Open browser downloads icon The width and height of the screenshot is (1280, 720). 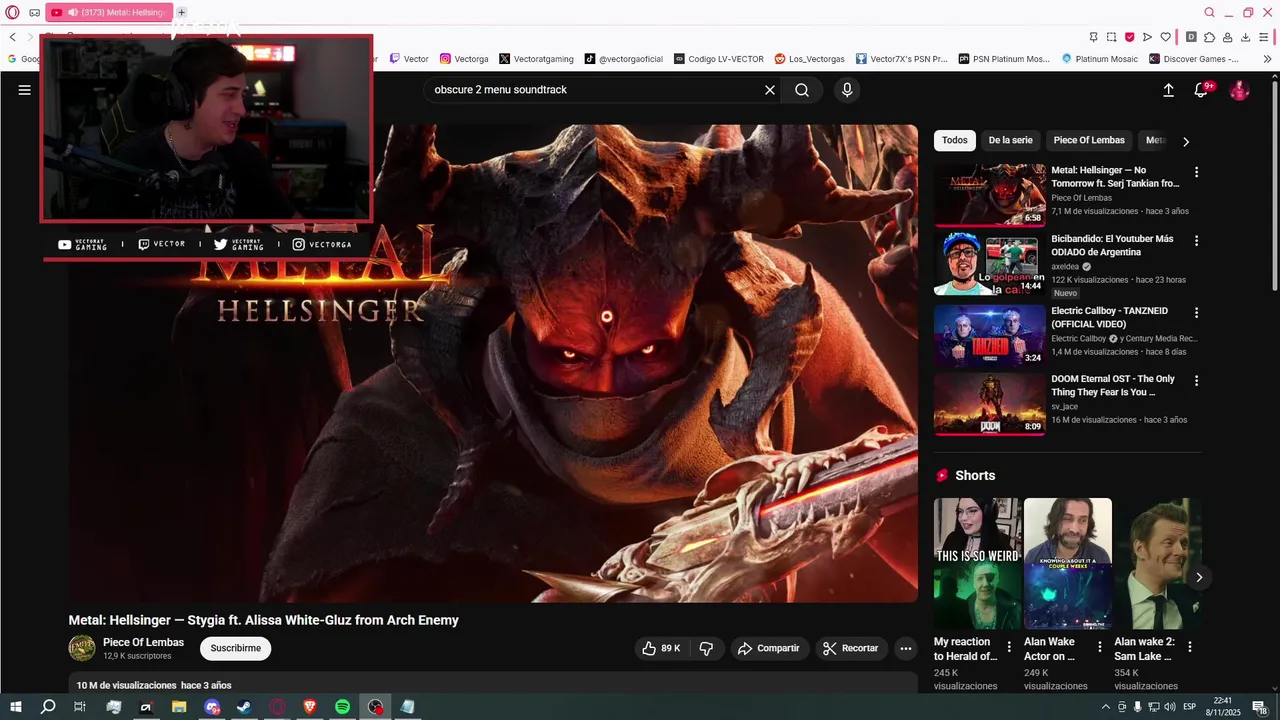pos(1245,37)
